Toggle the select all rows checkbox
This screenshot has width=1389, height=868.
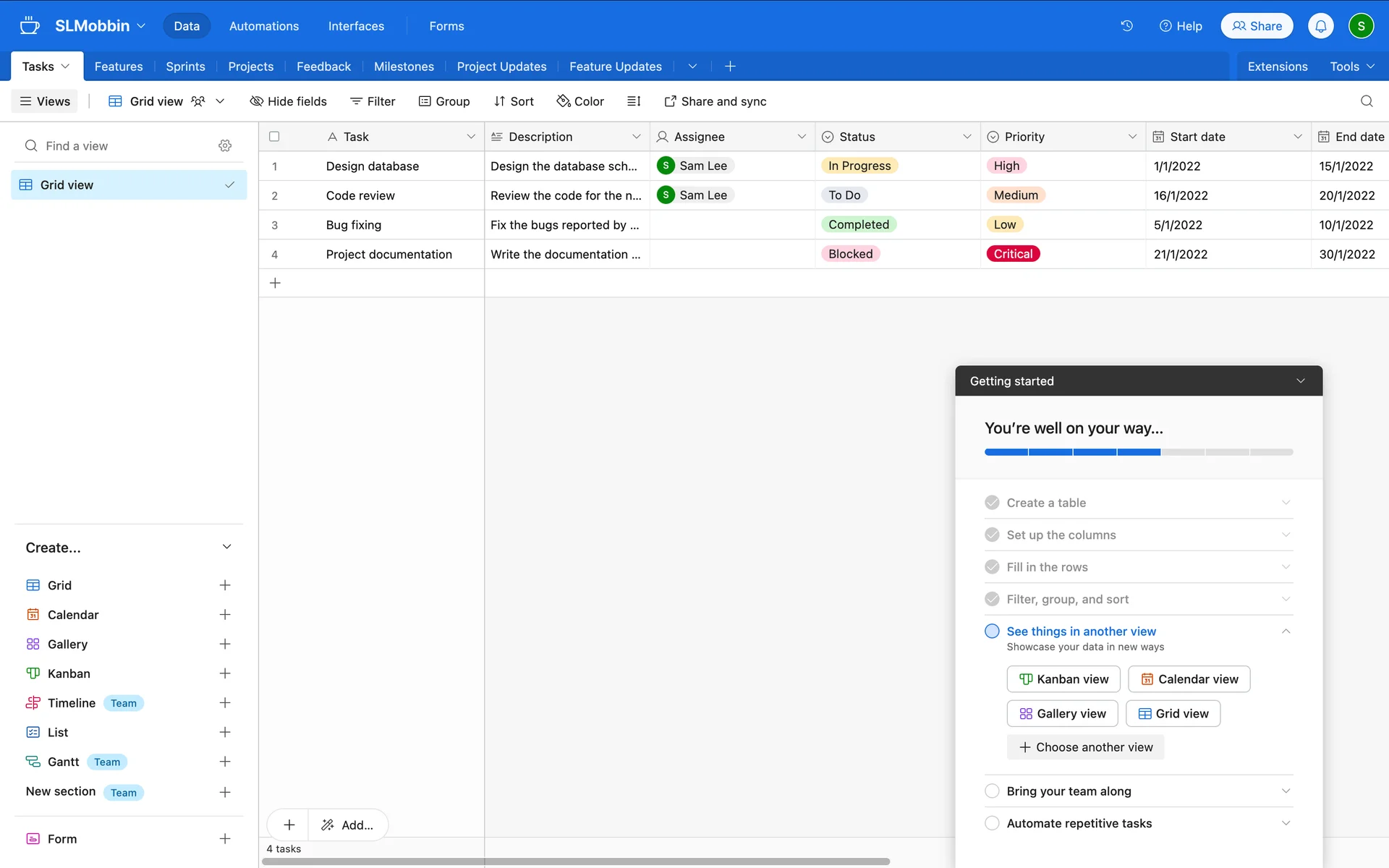point(274,137)
